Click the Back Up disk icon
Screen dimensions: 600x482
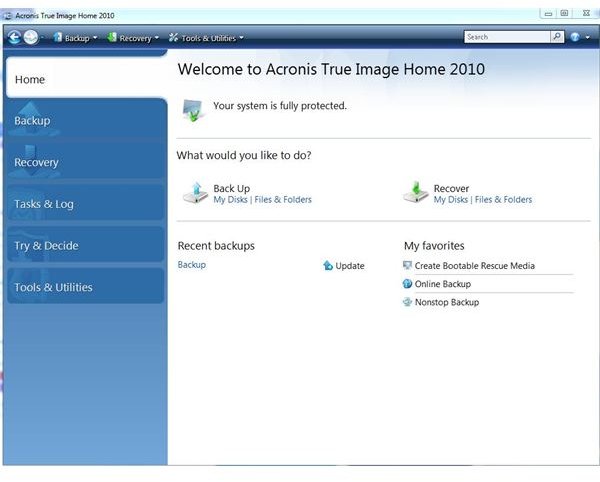pyautogui.click(x=195, y=192)
